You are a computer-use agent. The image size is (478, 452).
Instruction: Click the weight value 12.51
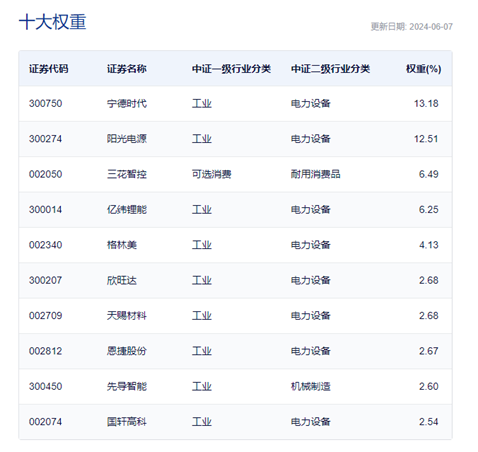point(426,139)
